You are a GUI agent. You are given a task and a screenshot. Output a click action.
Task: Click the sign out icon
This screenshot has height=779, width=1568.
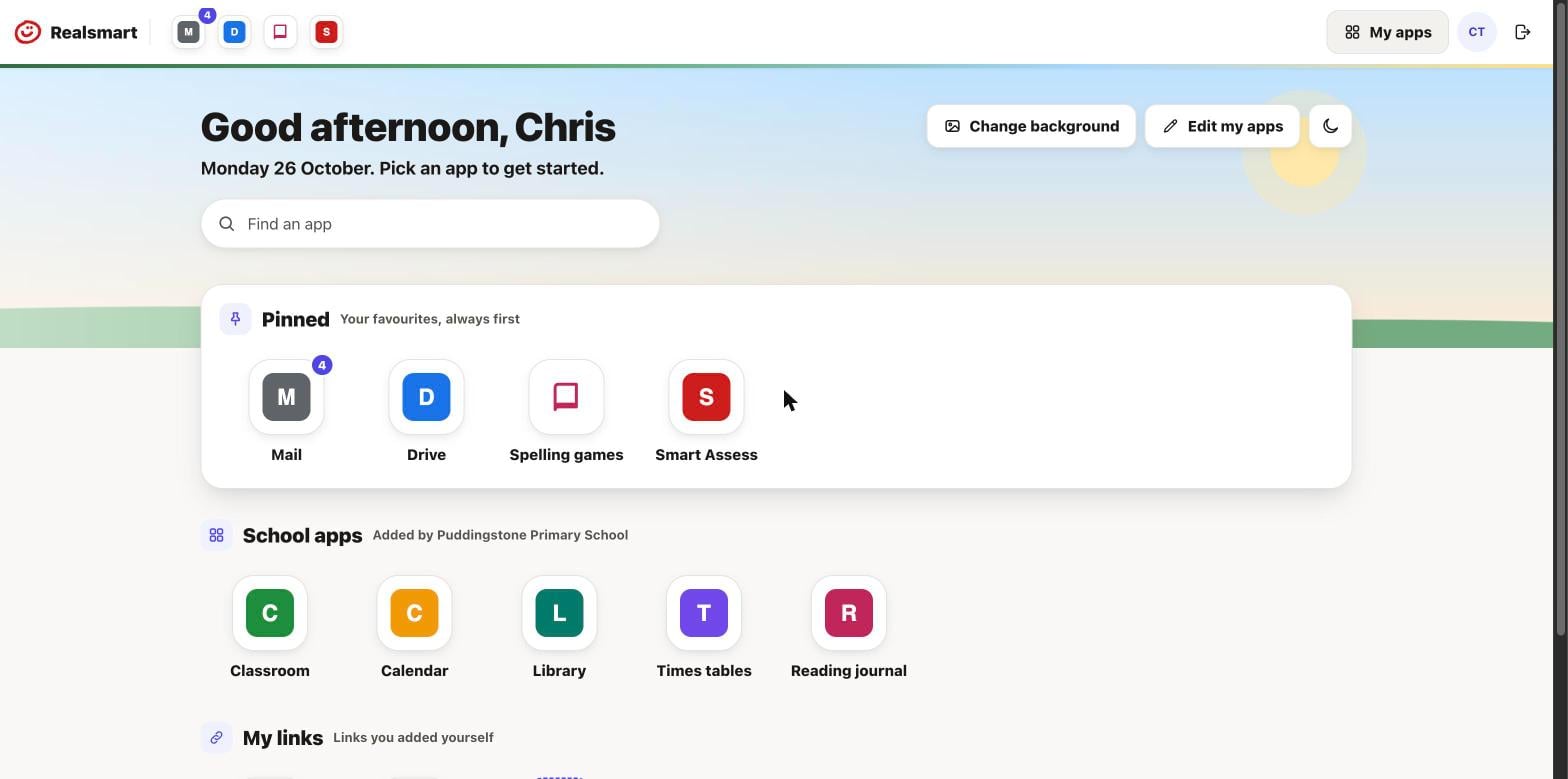point(1523,32)
